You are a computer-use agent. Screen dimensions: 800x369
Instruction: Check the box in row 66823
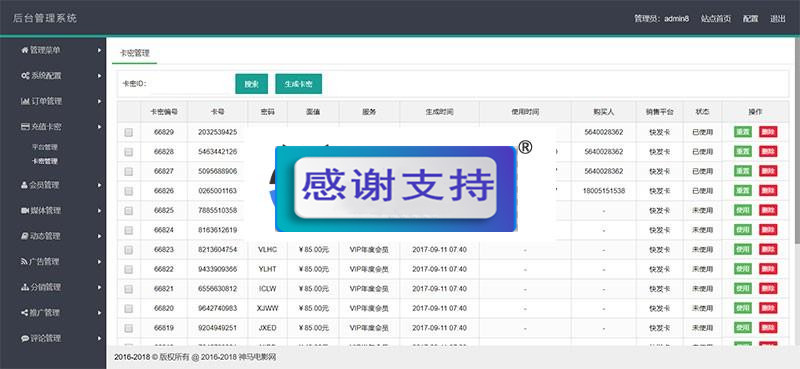[129, 250]
